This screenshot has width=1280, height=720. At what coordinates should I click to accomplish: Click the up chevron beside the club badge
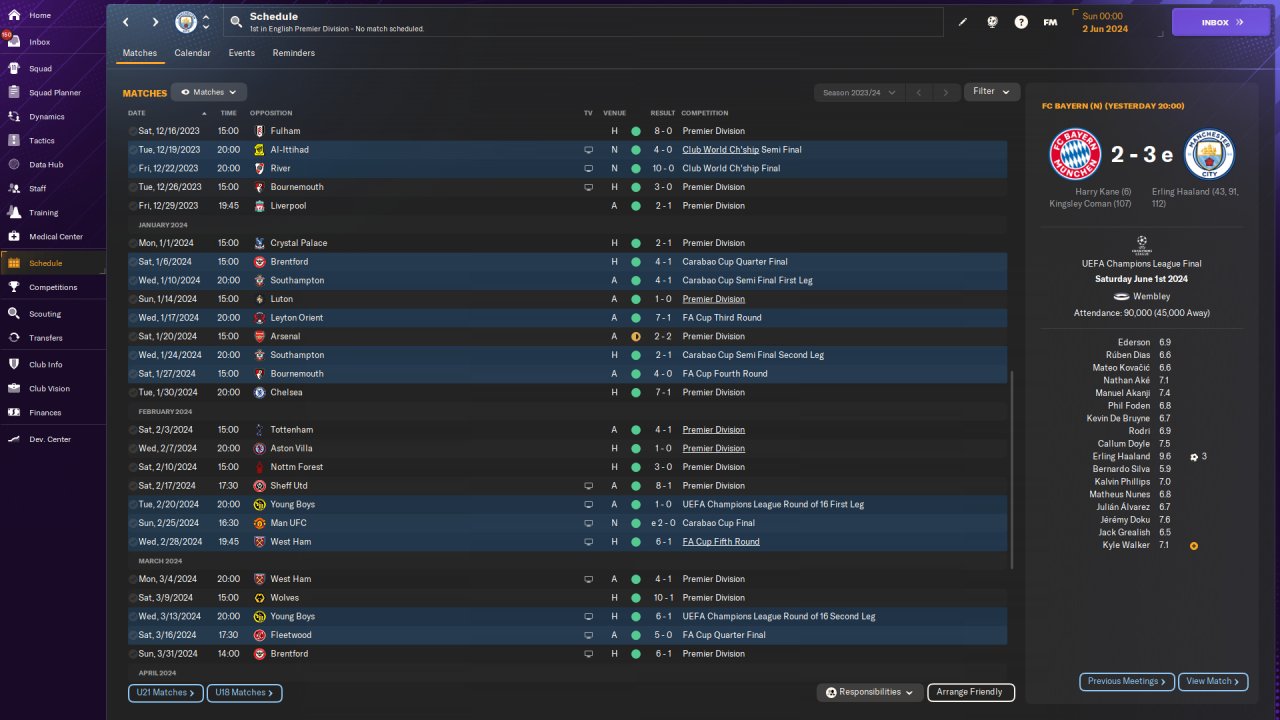(x=206, y=17)
